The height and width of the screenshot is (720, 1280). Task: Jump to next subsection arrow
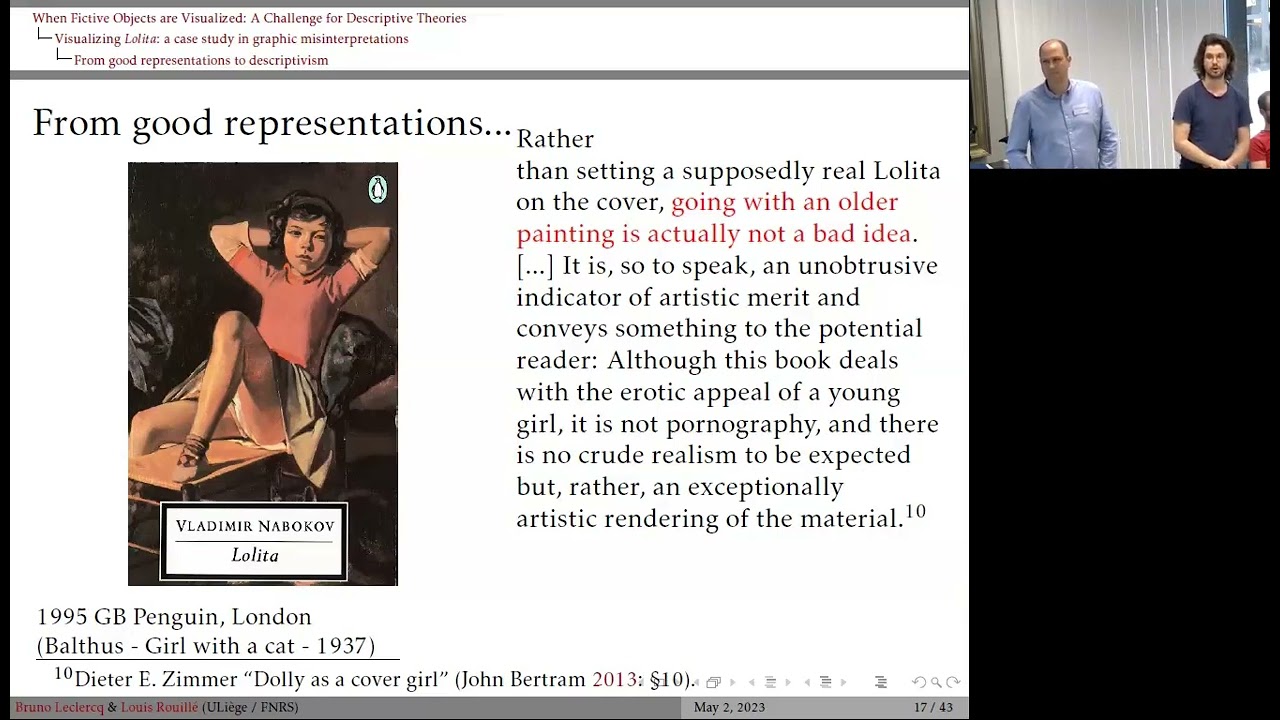tap(788, 682)
